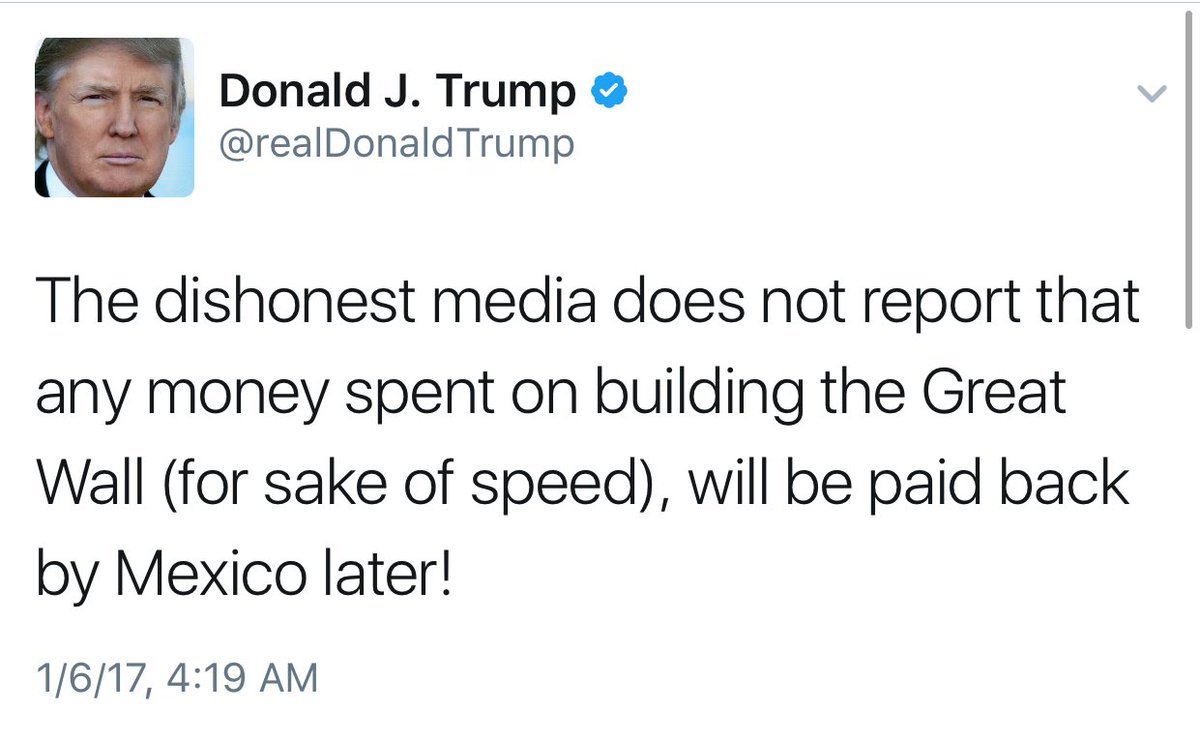Screen dimensions: 1200x741
Task: Click the word "paid" in the tweet
Action: (924, 485)
